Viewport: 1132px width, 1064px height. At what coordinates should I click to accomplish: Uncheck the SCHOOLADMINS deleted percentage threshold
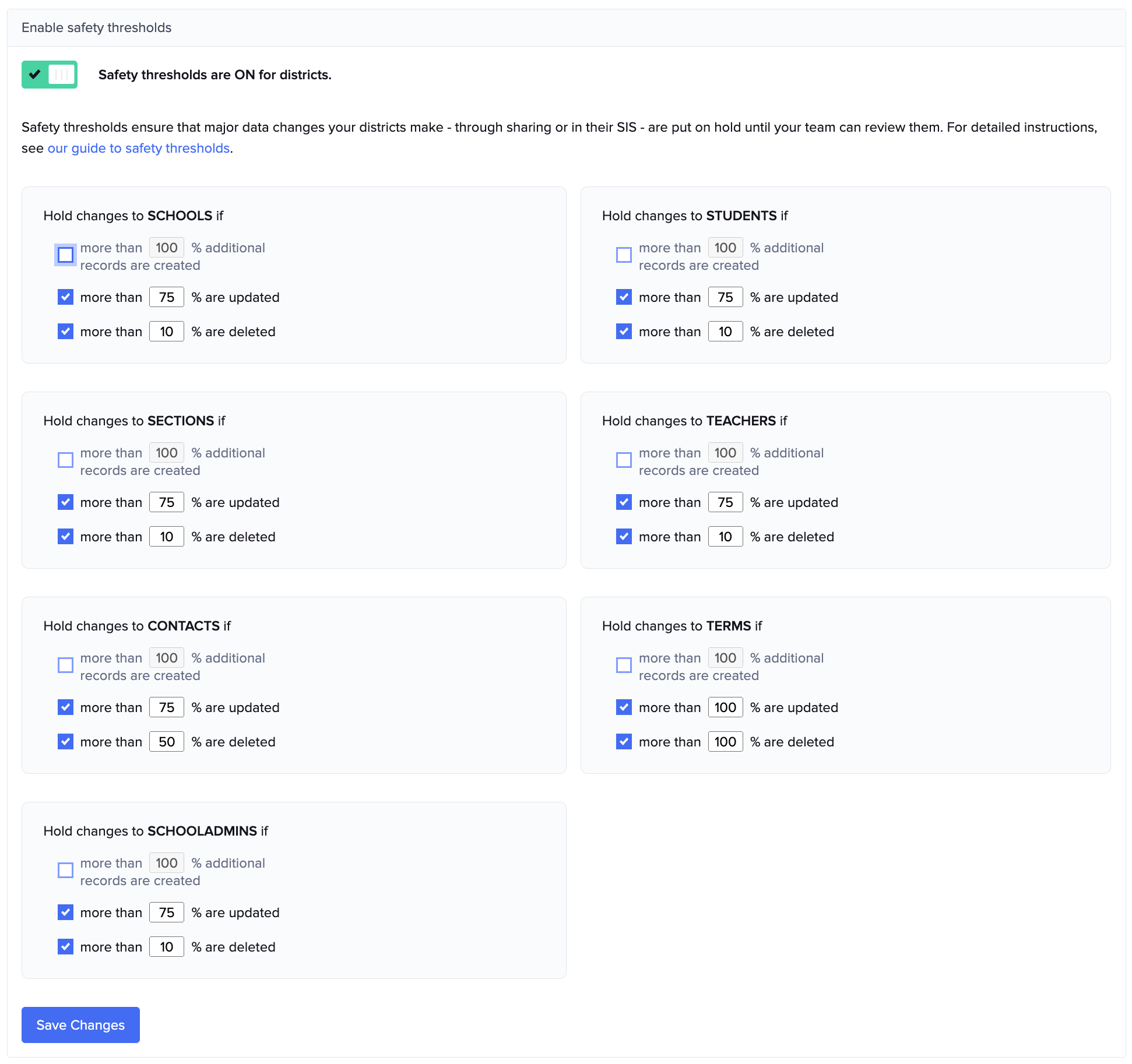(65, 946)
